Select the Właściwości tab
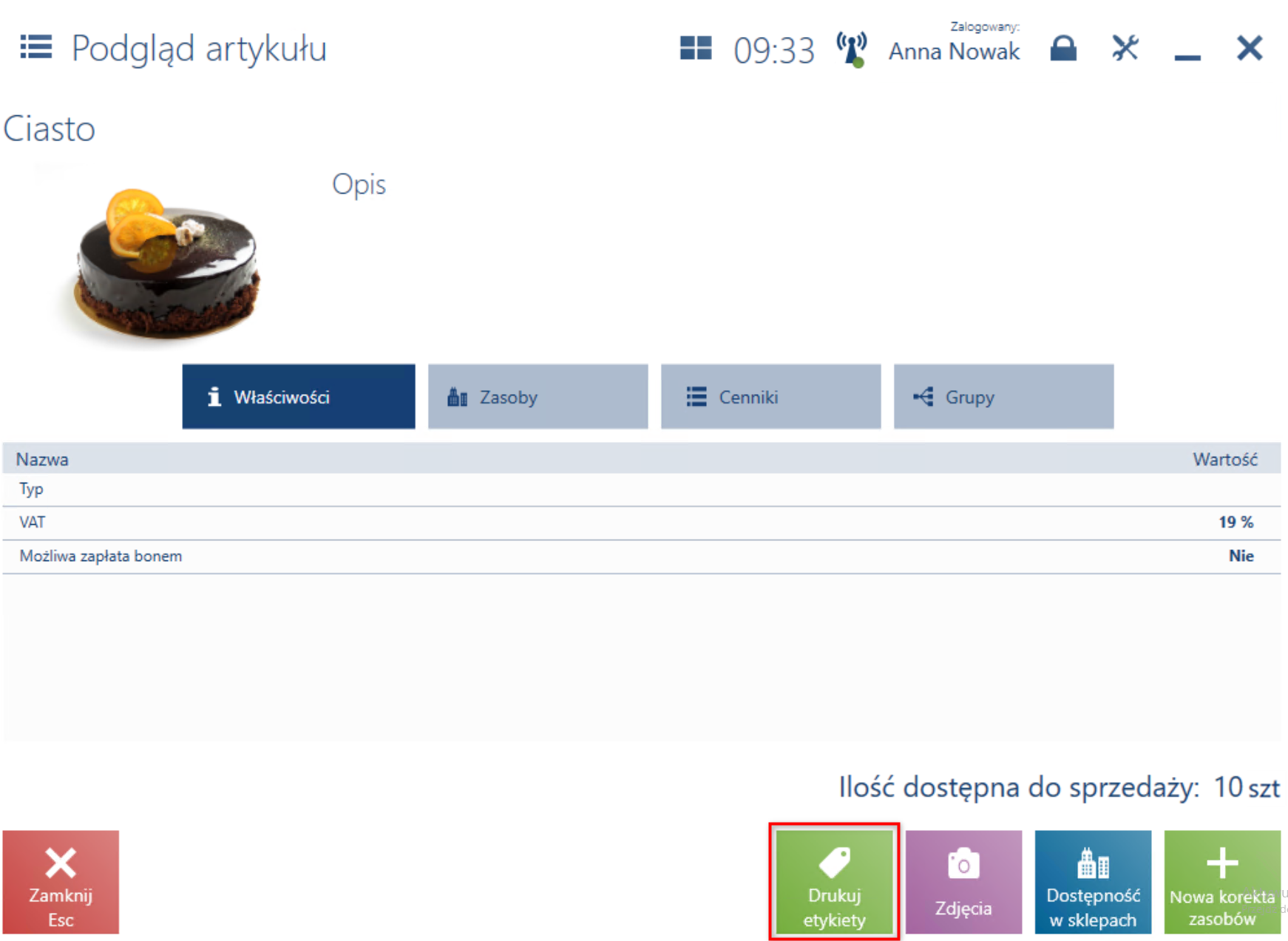The height and width of the screenshot is (941, 1288). point(299,397)
